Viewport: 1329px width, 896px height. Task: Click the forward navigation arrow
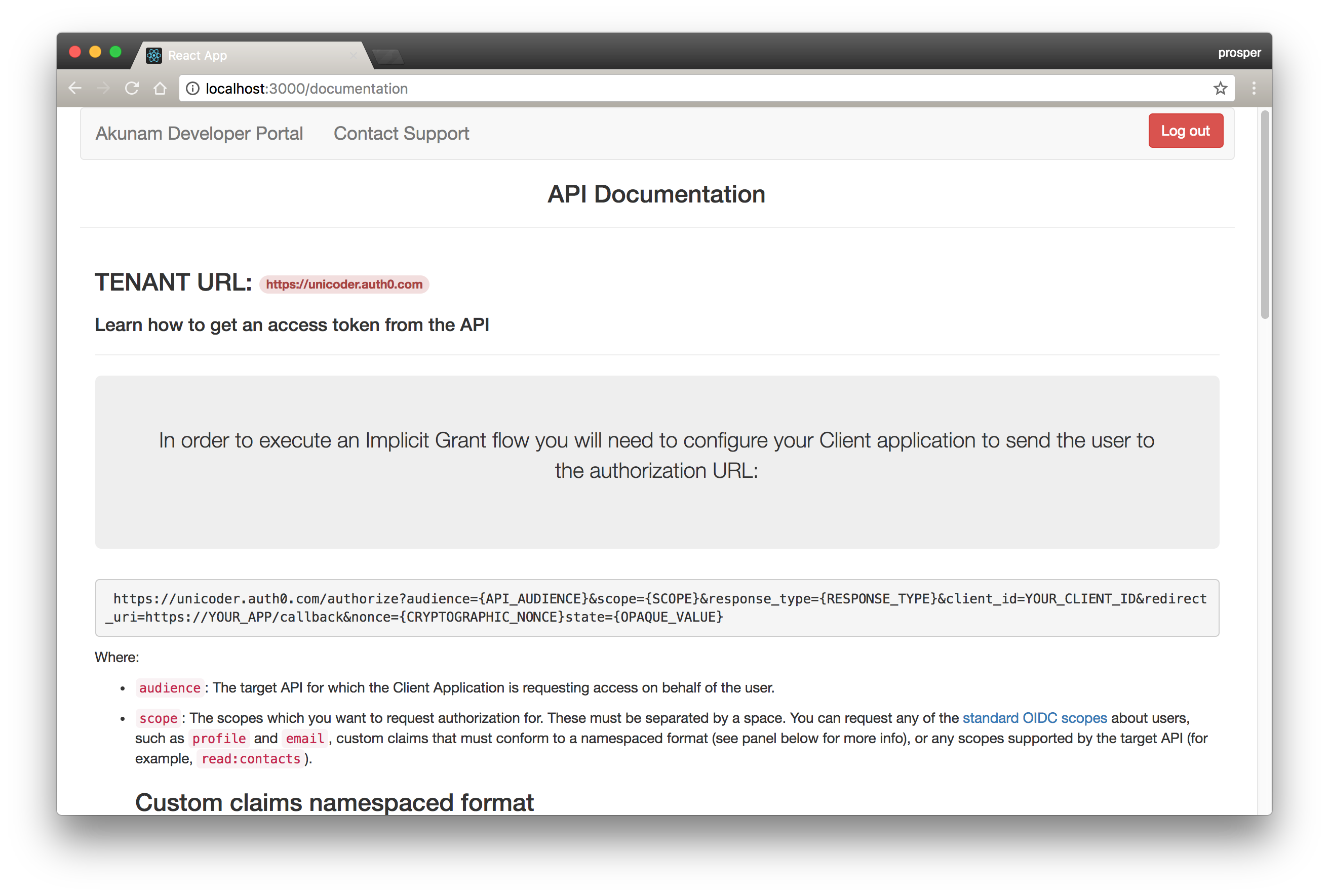click(x=103, y=88)
